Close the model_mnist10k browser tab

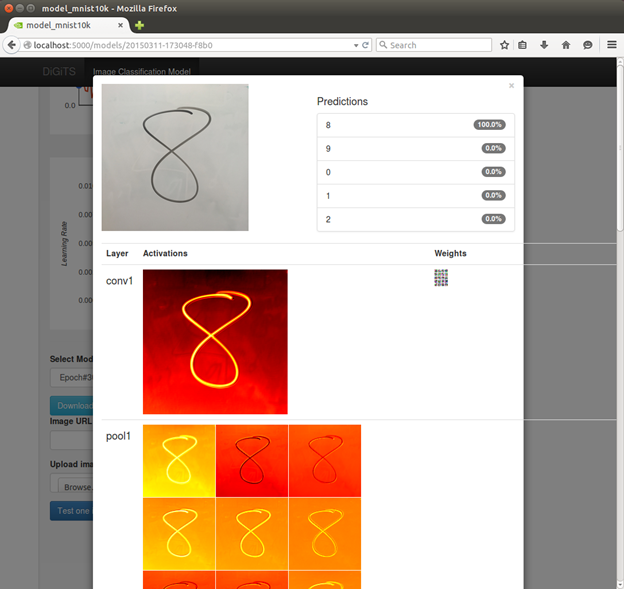pyautogui.click(x=121, y=25)
